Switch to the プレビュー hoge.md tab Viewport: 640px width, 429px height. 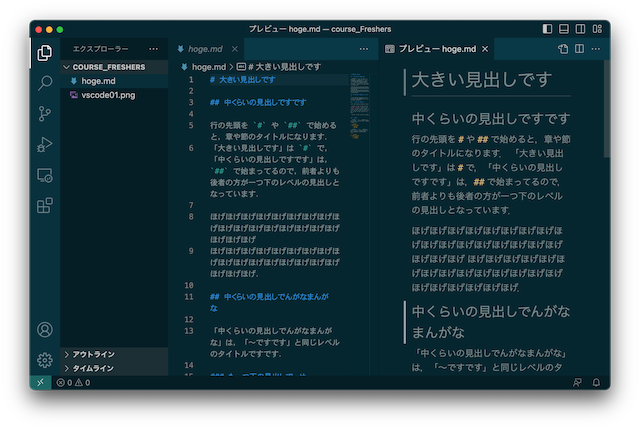point(437,49)
